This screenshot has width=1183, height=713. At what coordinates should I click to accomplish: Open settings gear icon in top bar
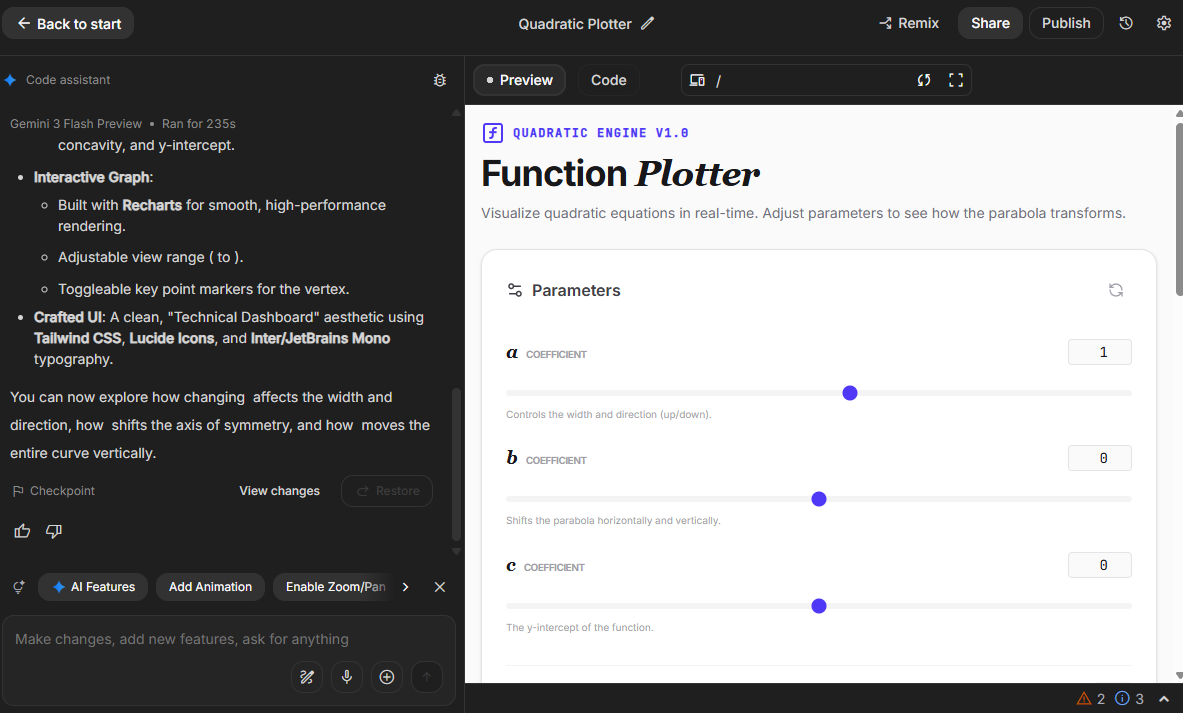(1163, 23)
